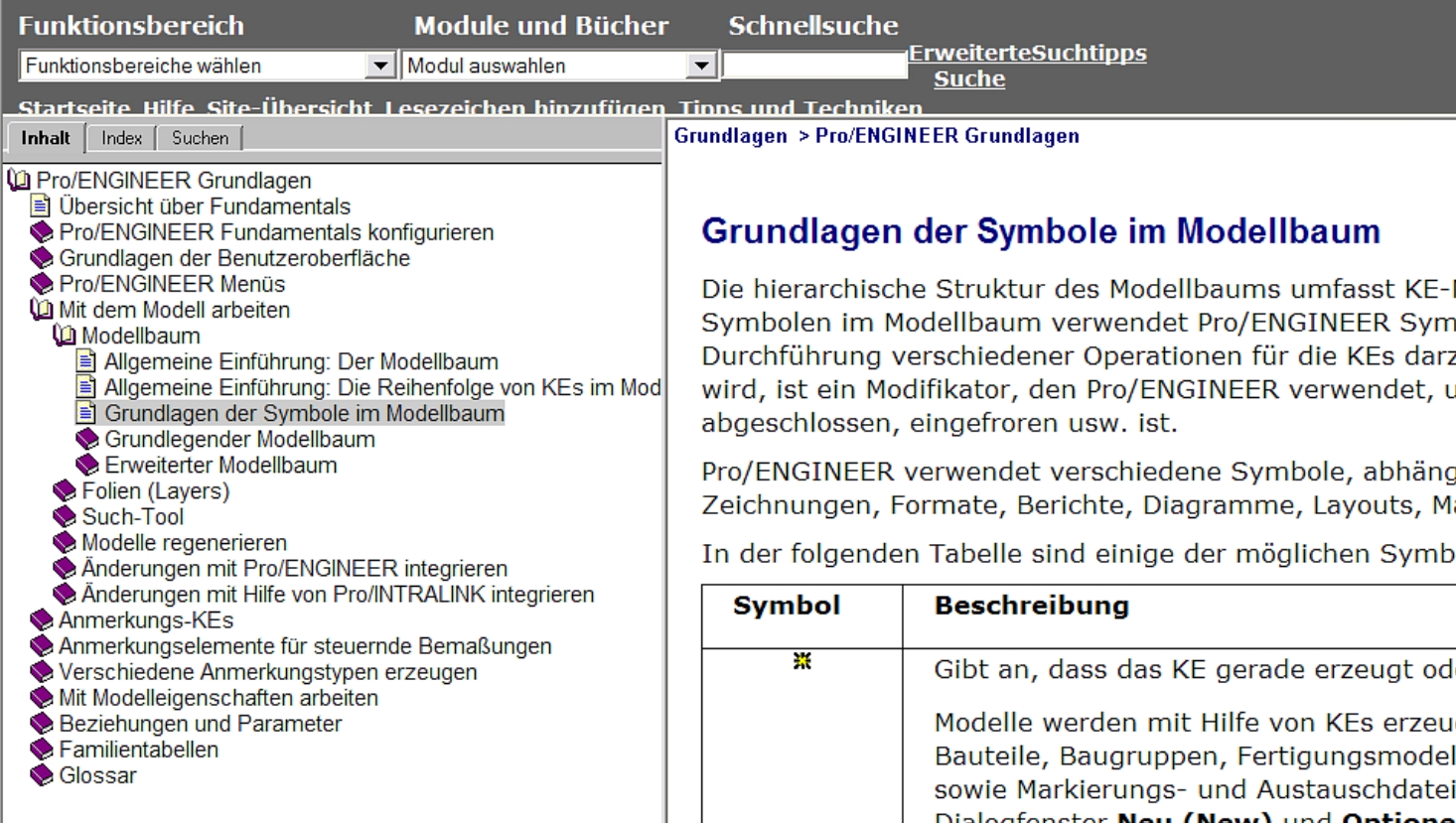Open the Familientabellen entry
This screenshot has width=1456, height=823.
138,749
